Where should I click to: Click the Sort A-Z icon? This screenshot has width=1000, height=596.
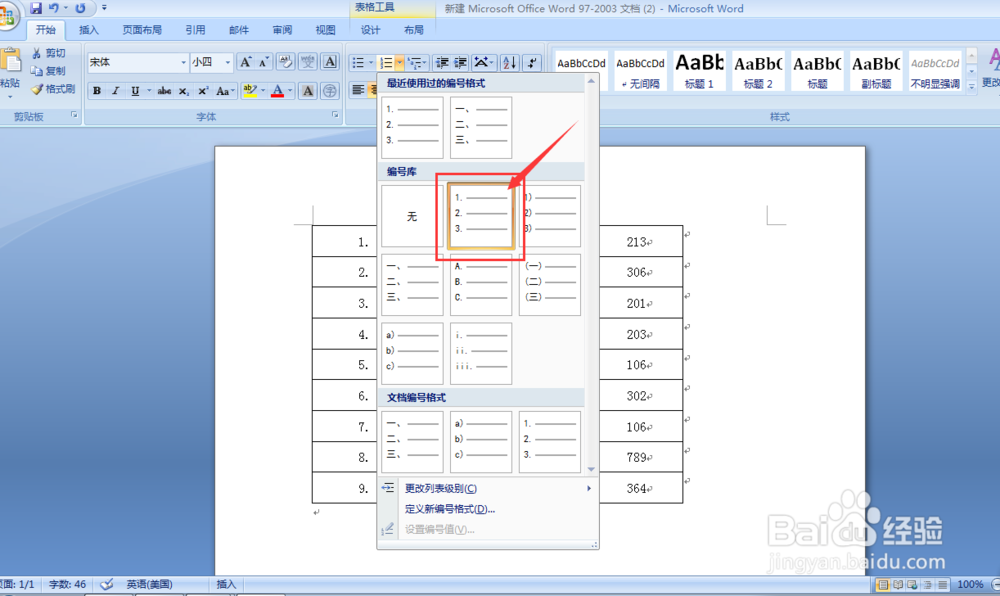(x=510, y=62)
